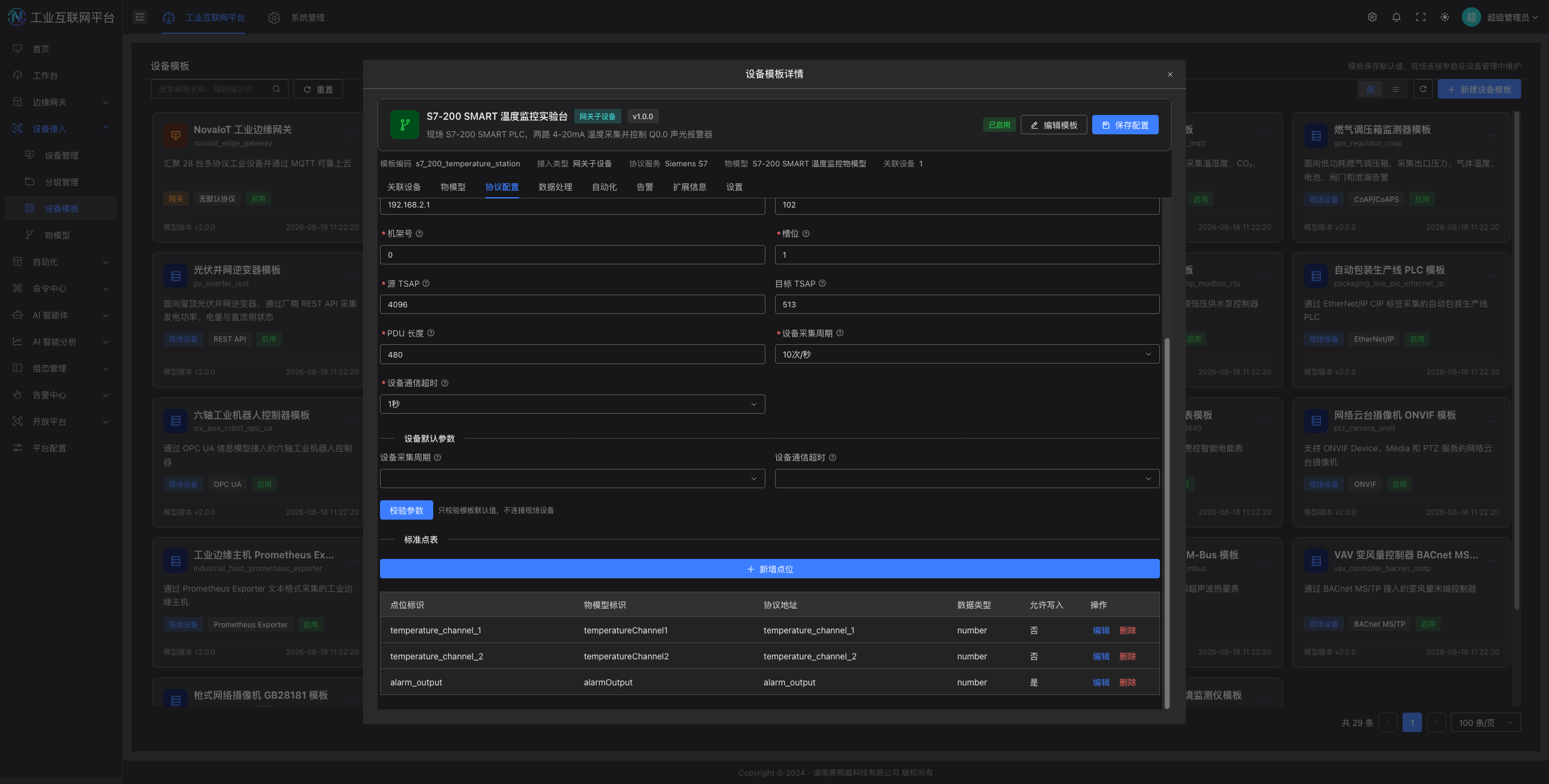Switch to card grid view icon
1549x784 pixels.
[x=1371, y=90]
